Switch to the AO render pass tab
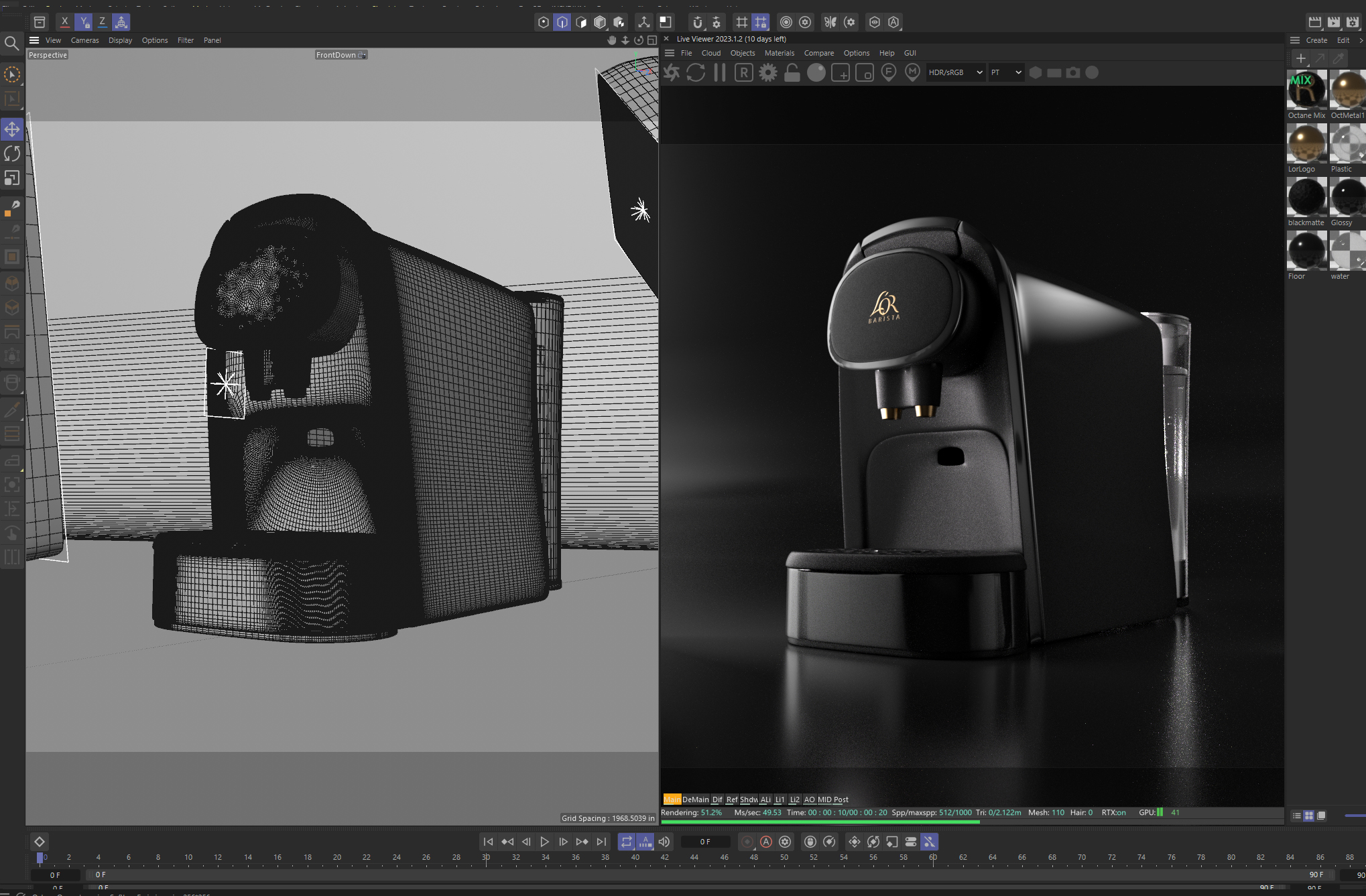1366x896 pixels. pyautogui.click(x=809, y=799)
